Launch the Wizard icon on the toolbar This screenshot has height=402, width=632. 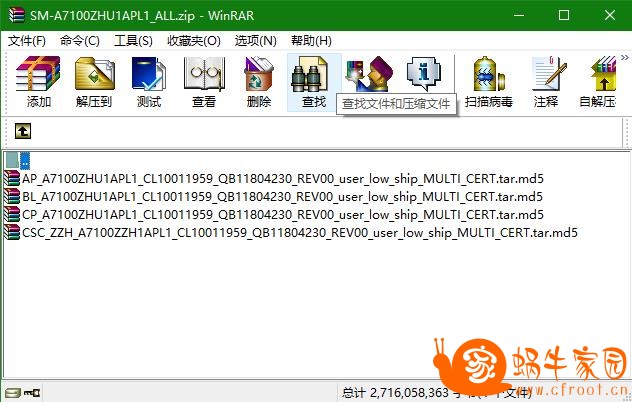click(369, 74)
